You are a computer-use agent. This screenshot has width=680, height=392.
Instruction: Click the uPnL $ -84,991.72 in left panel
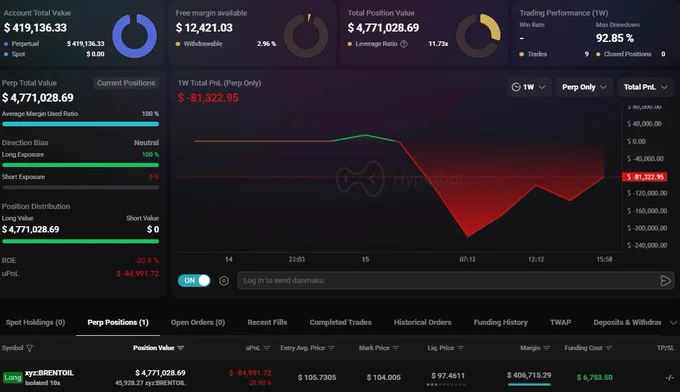tap(137, 274)
